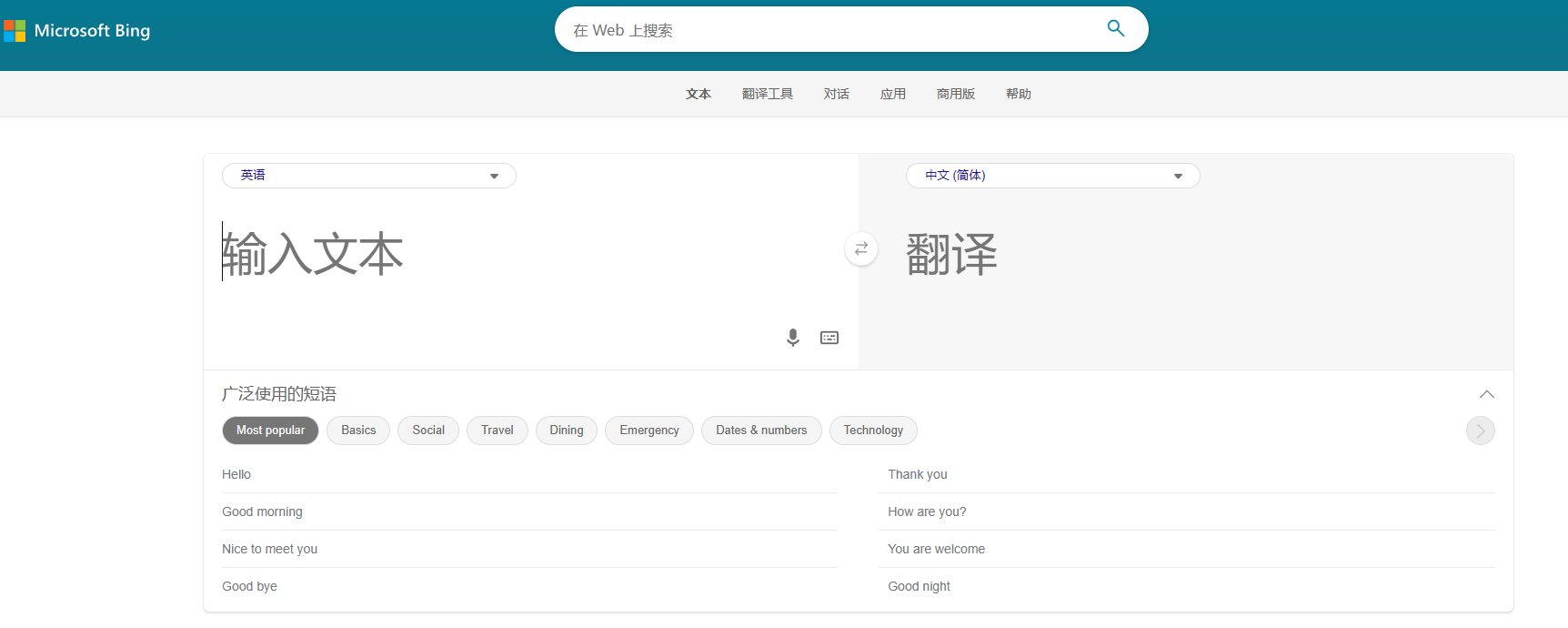This screenshot has height=628, width=1568.
Task: Select the Technology category
Action: (873, 430)
